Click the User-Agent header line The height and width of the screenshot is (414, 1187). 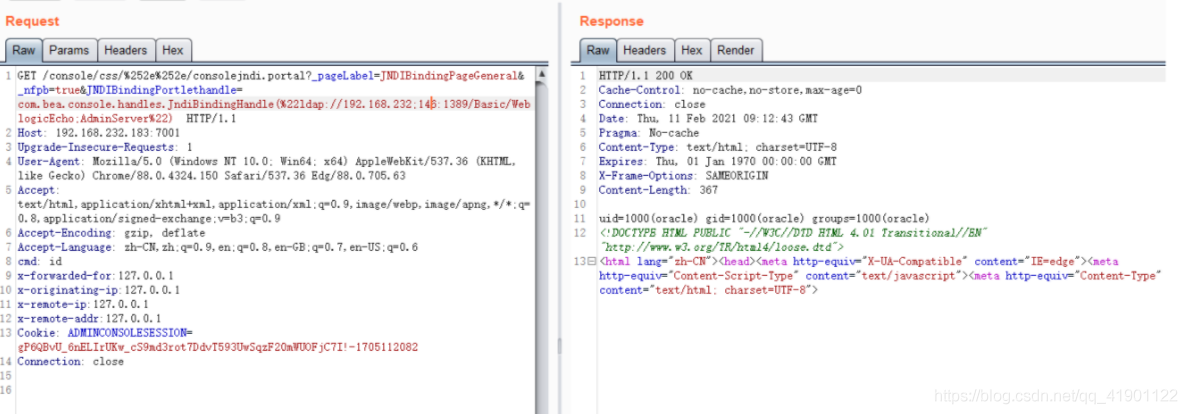click(266, 162)
